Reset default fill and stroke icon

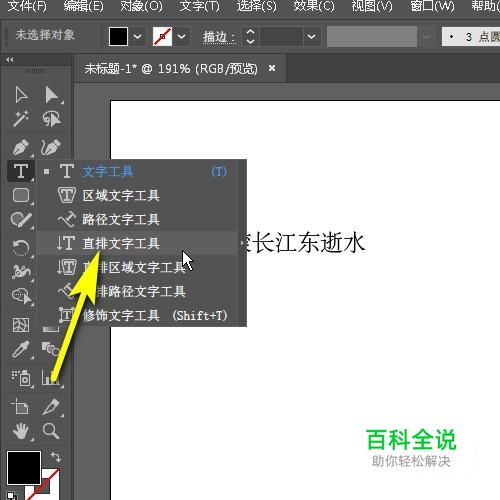coord(11,495)
